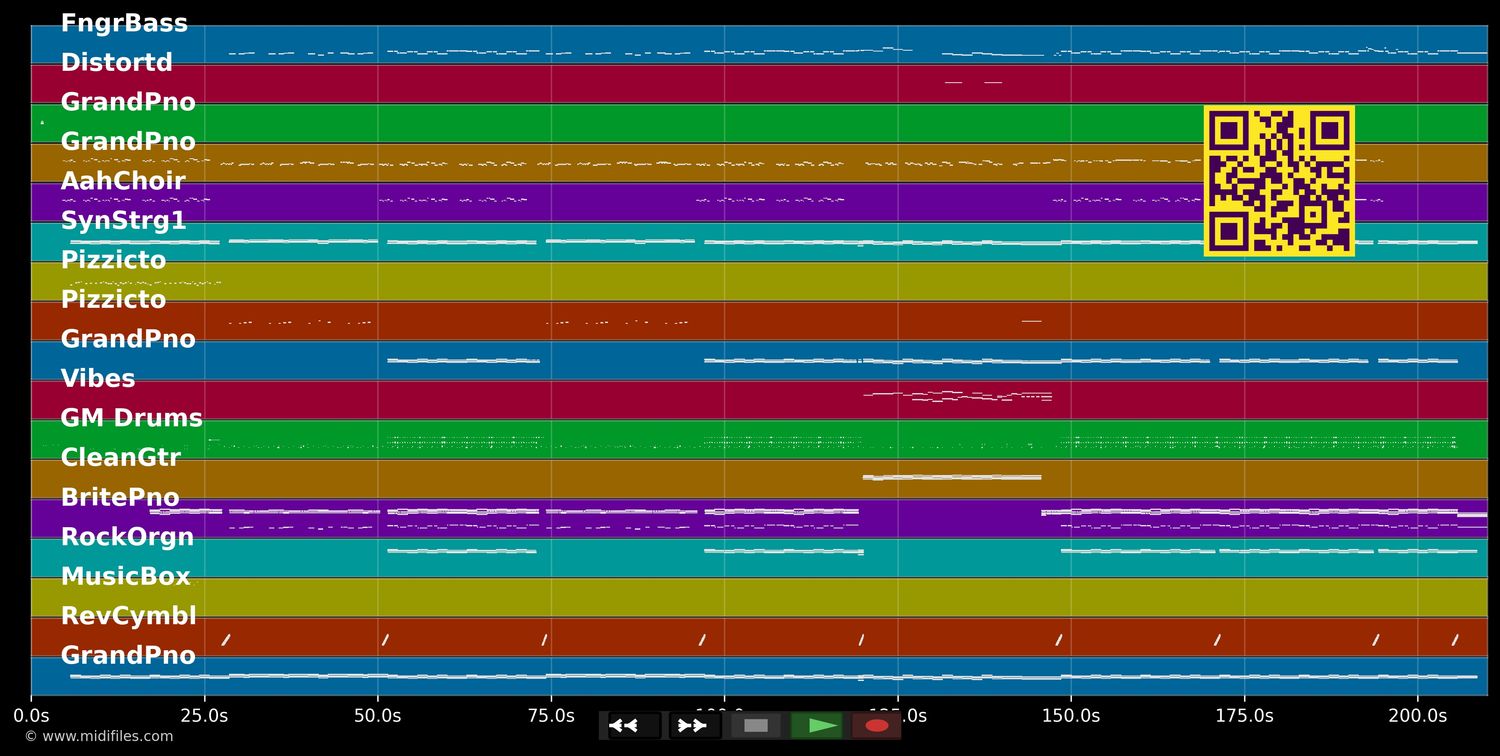1500x756 pixels.
Task: Select the Vibes track label
Action: tap(98, 378)
